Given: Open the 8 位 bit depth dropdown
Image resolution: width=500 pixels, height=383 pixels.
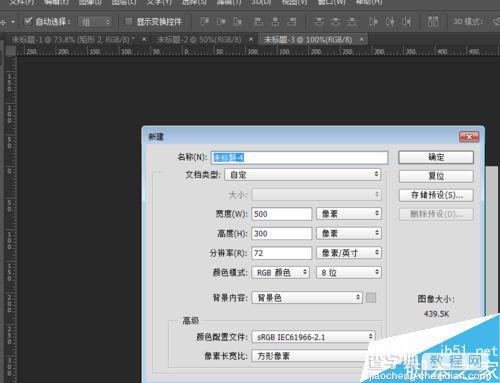Looking at the screenshot, I should point(349,272).
